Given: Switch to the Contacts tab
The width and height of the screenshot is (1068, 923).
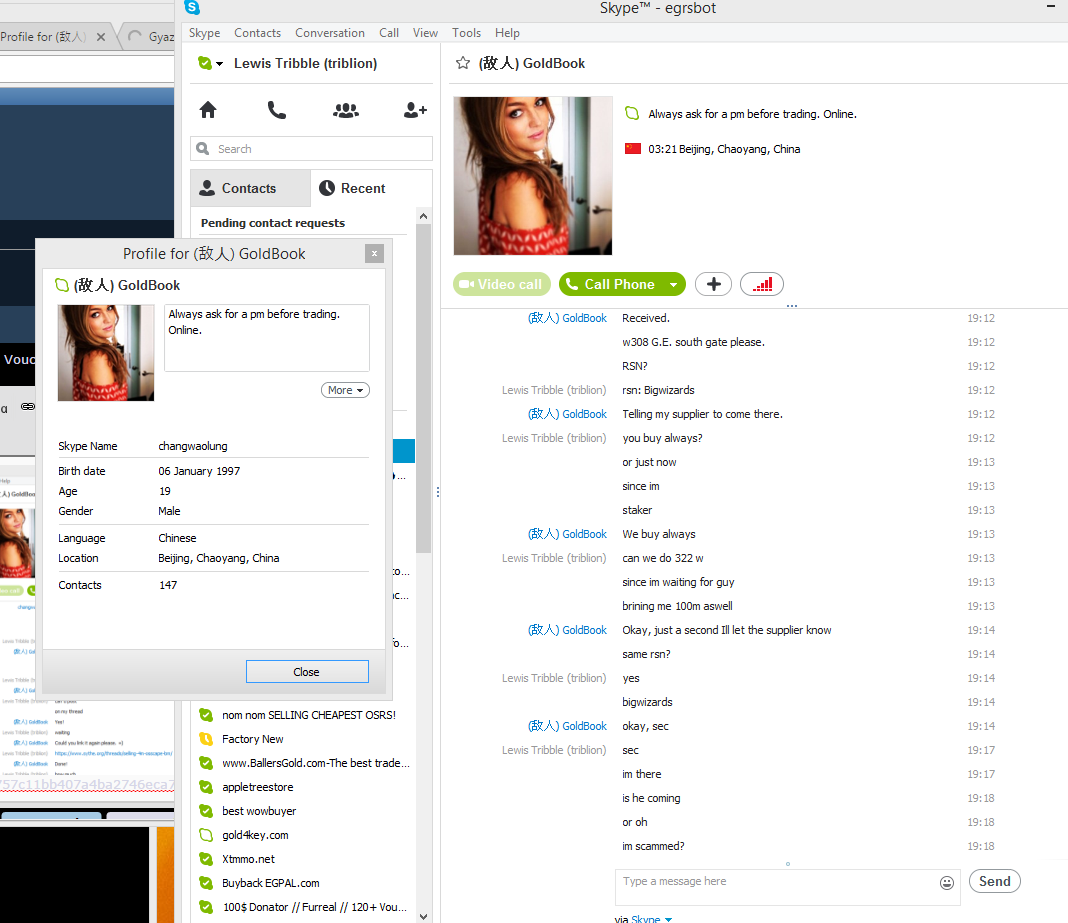Looking at the screenshot, I should pos(250,188).
